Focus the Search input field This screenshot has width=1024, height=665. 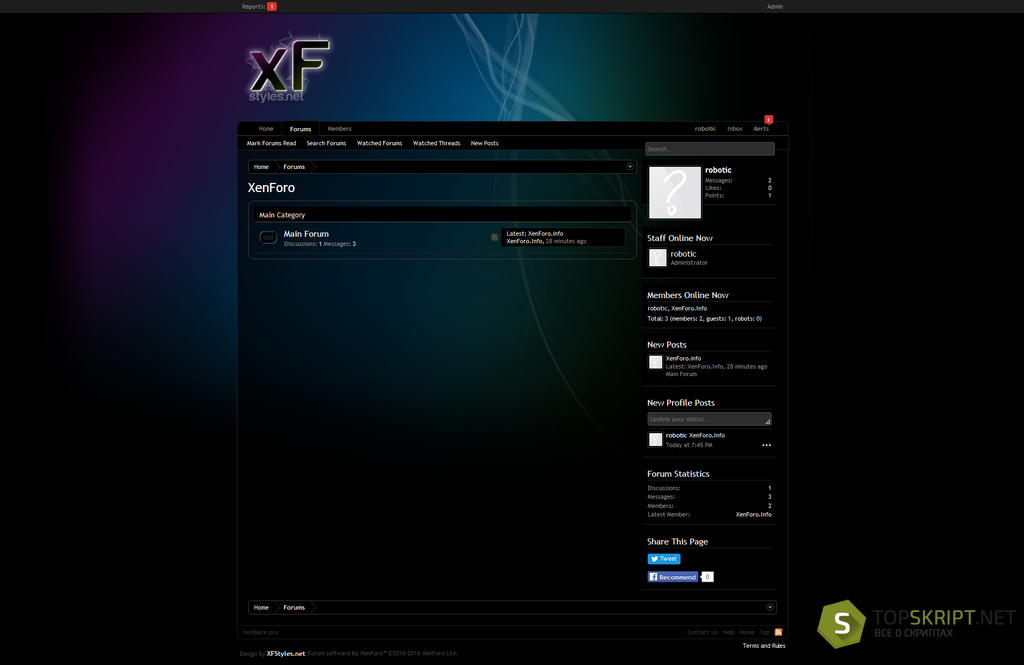(x=710, y=149)
